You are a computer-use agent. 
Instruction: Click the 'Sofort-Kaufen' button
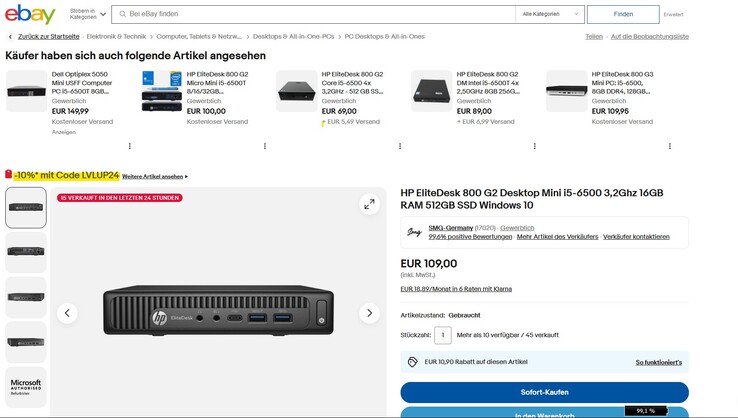pos(544,392)
